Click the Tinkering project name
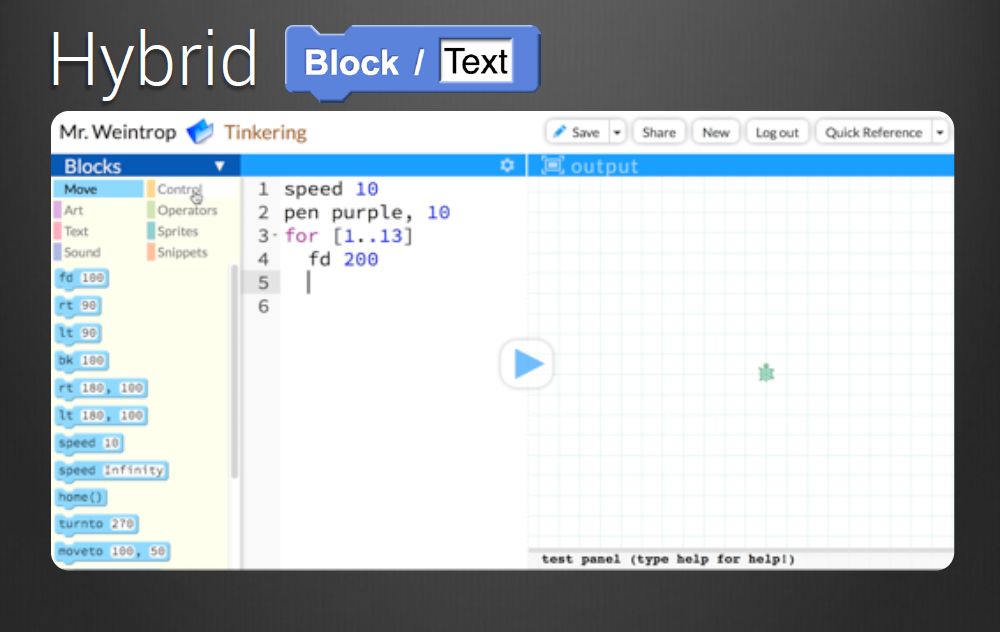Viewport: 1000px width, 632px height. click(x=265, y=133)
